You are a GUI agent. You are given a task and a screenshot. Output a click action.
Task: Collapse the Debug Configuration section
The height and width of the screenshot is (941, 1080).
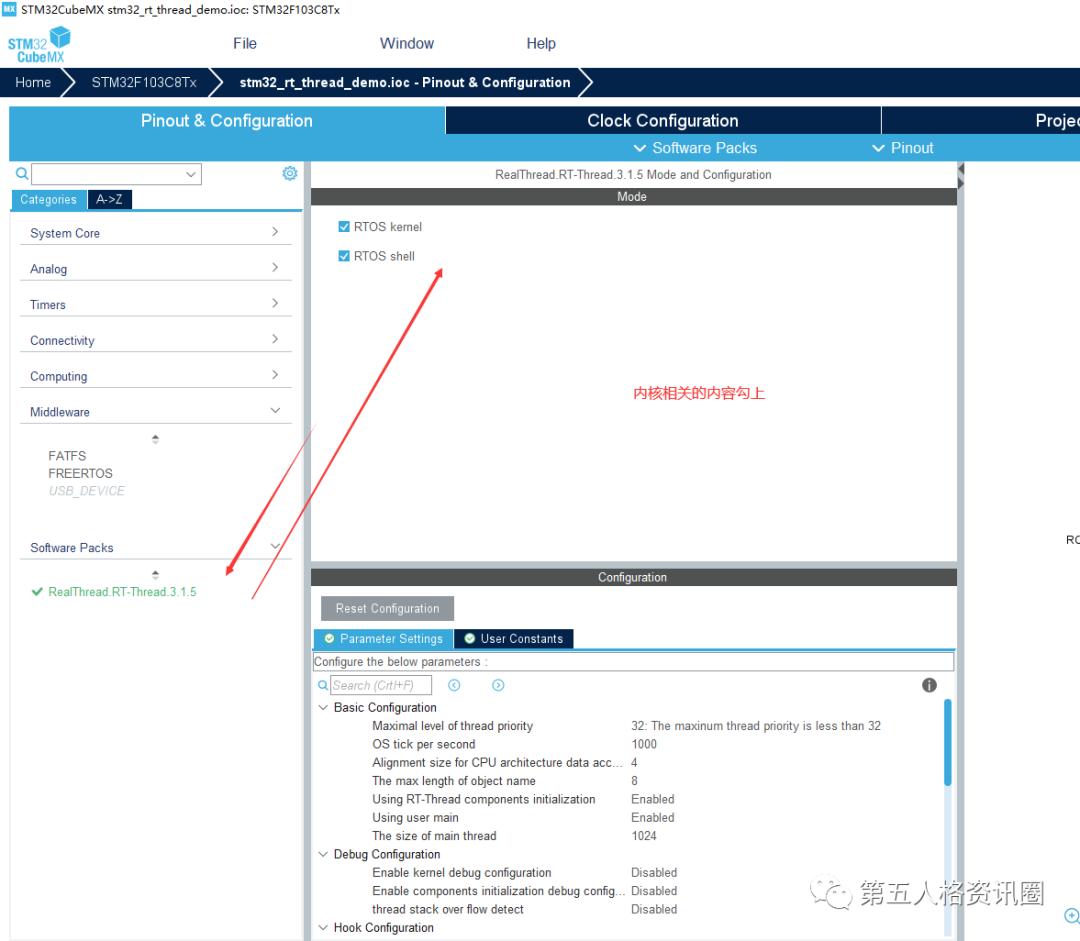[323, 854]
